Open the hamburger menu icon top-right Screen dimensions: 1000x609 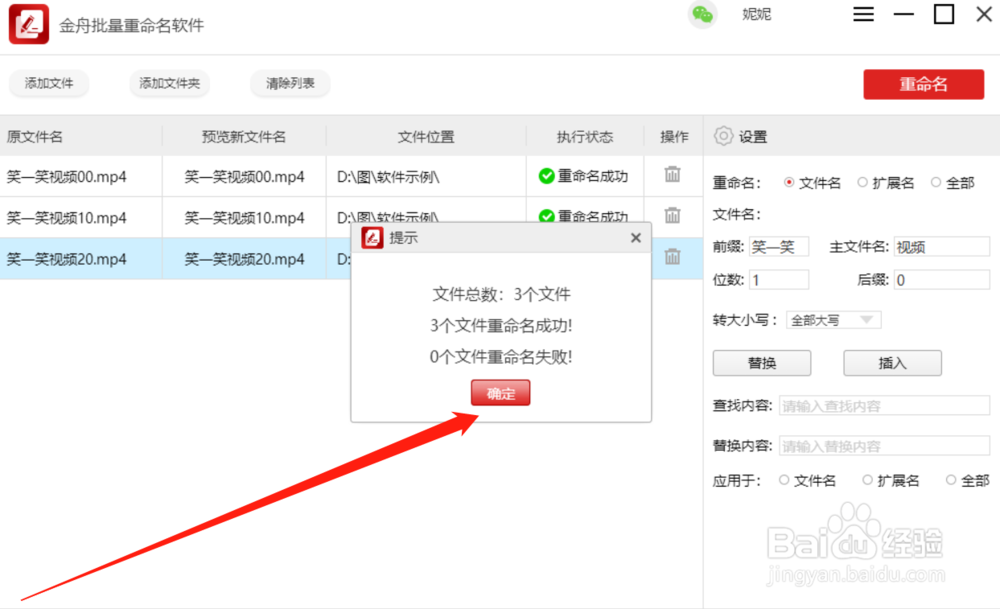point(862,14)
